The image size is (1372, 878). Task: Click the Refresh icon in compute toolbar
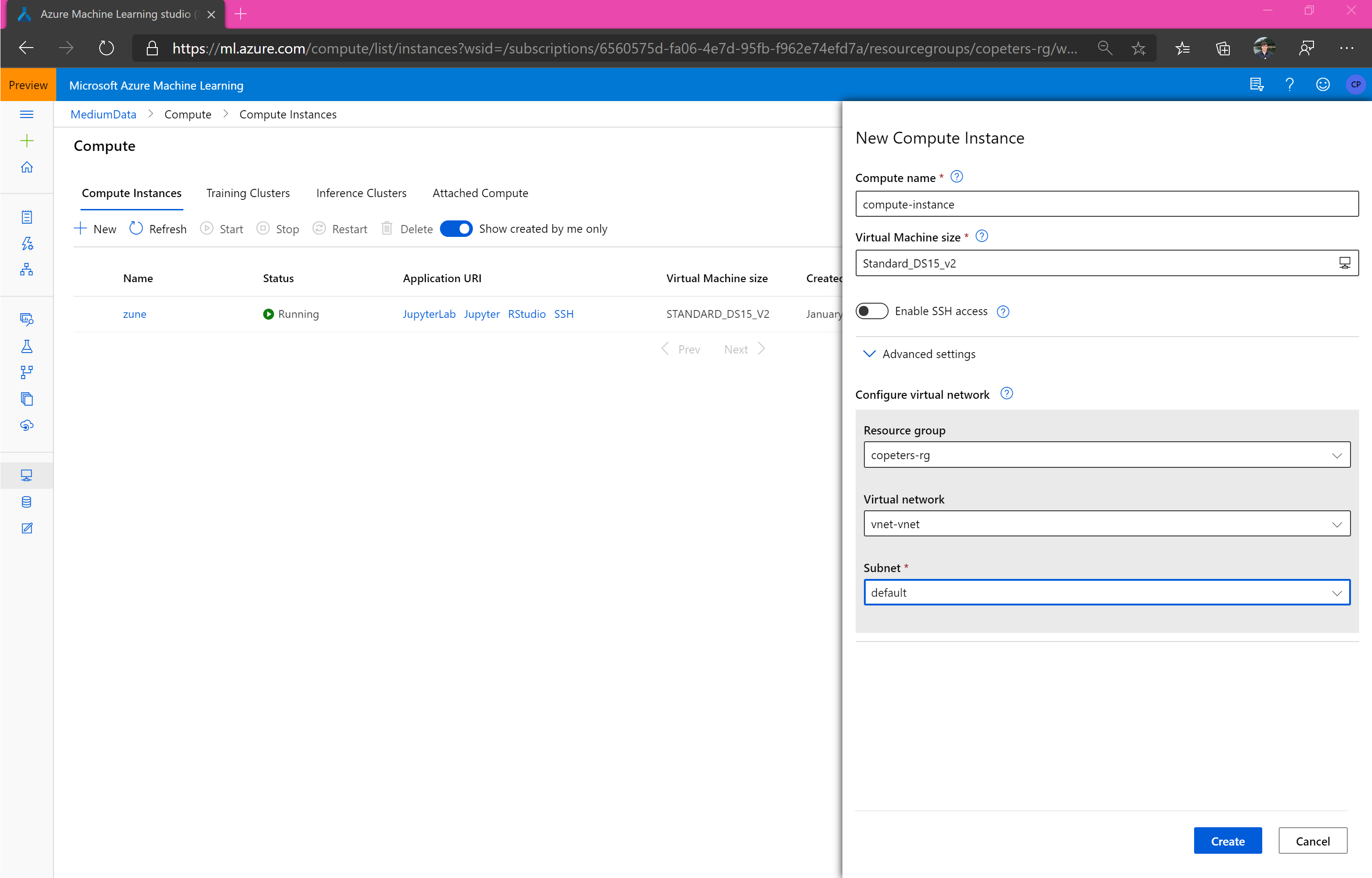click(136, 229)
